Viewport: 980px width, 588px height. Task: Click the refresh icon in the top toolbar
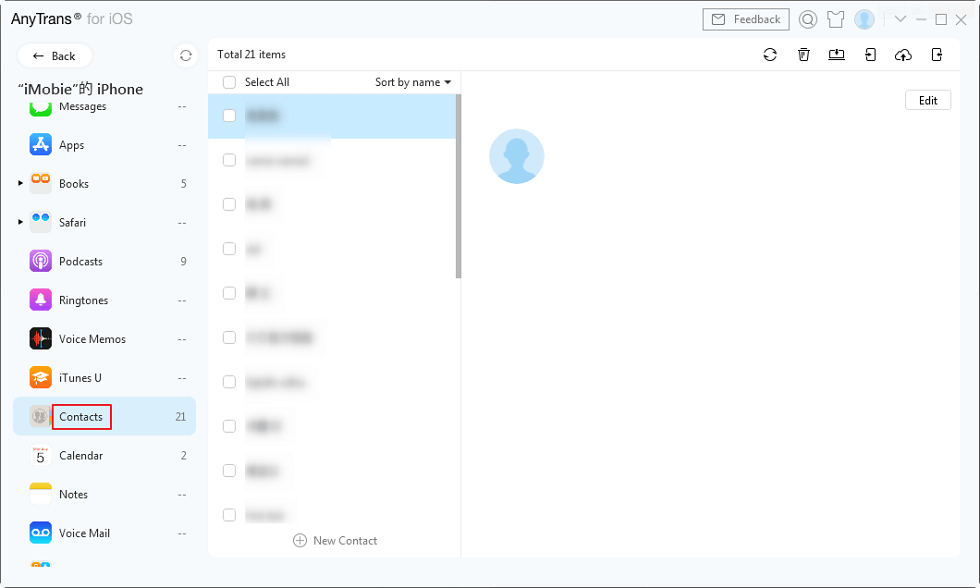point(769,55)
